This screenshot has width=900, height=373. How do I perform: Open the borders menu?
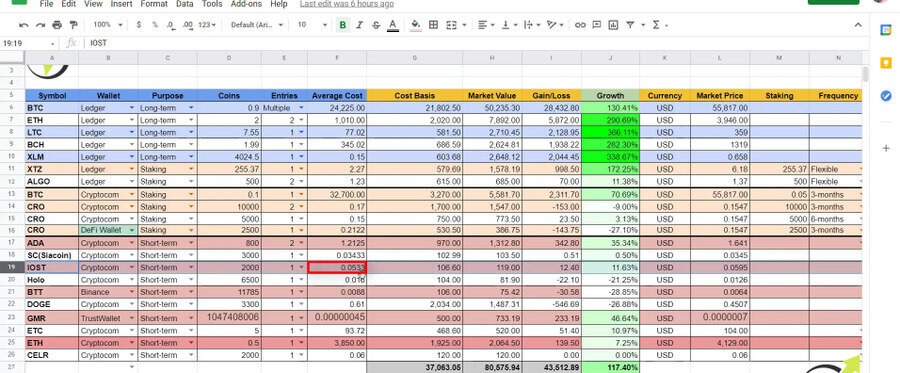click(433, 25)
